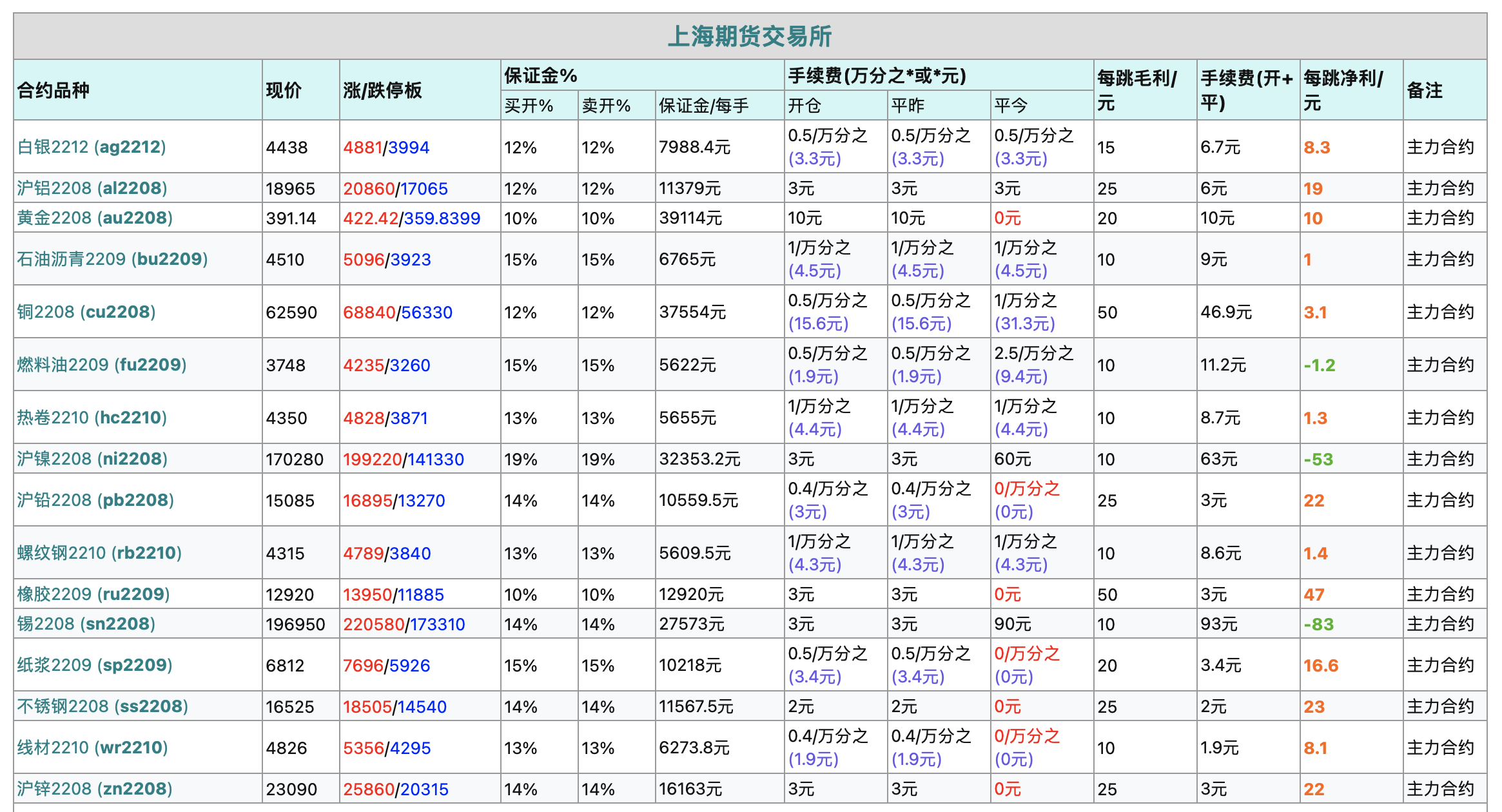Image resolution: width=1502 pixels, height=812 pixels.
Task: Click the red 0元 close-today fee for 黄金
Action: tap(1008, 218)
